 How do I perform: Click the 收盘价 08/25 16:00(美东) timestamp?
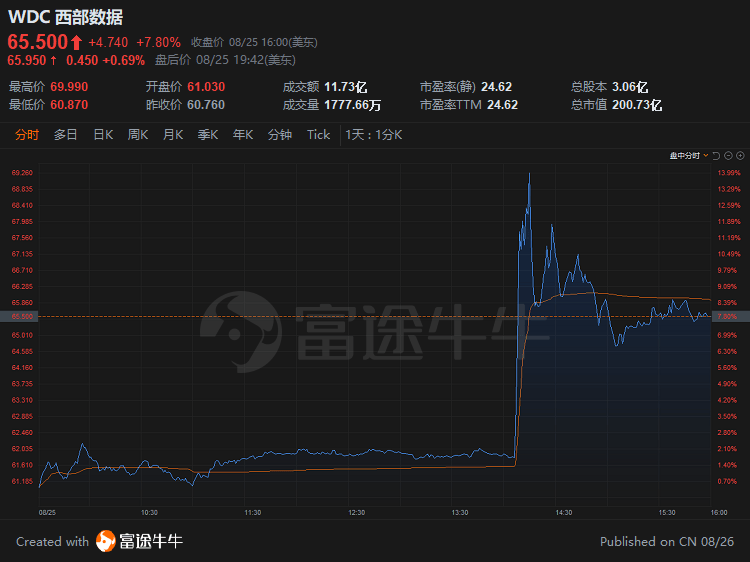[254, 43]
